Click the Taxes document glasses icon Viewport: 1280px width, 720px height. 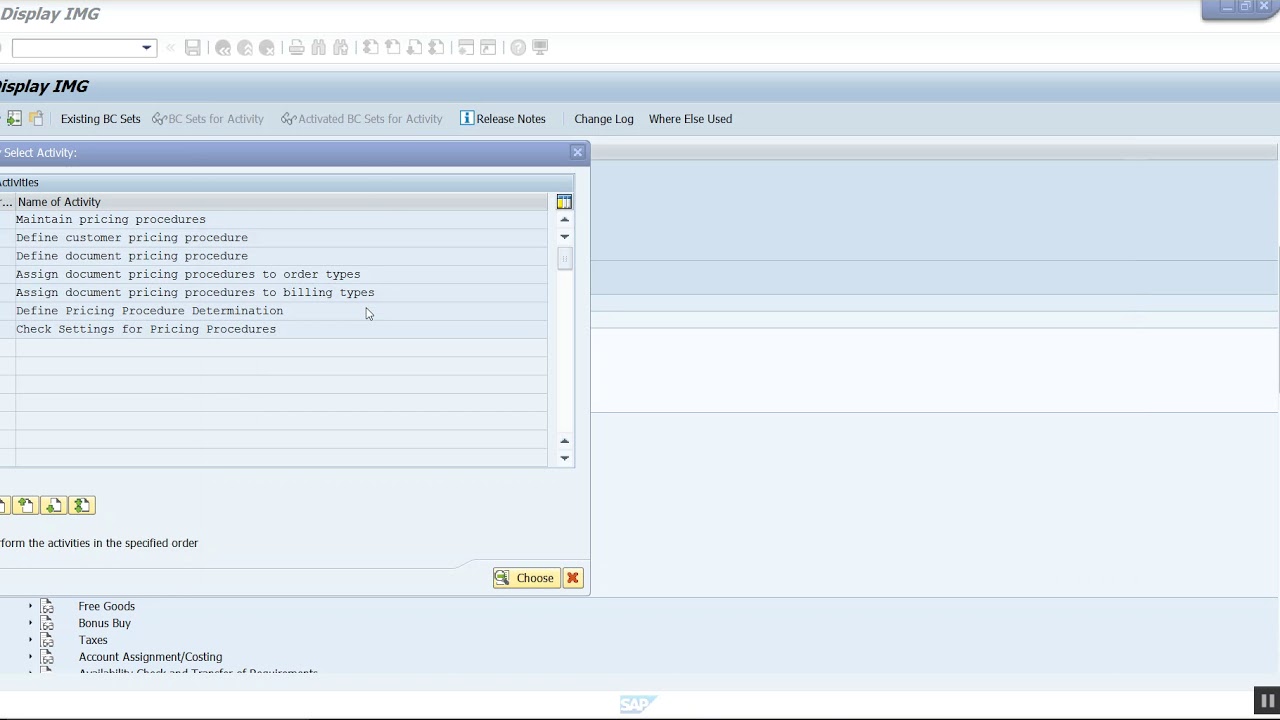pyautogui.click(x=47, y=640)
